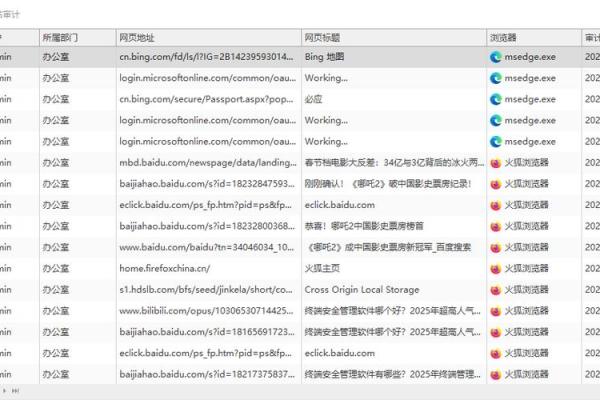Viewport: 600px width, 400px height.
Task: Select the cn.bing.com/secure/Passport.aspx URL cell
Action: (x=209, y=100)
